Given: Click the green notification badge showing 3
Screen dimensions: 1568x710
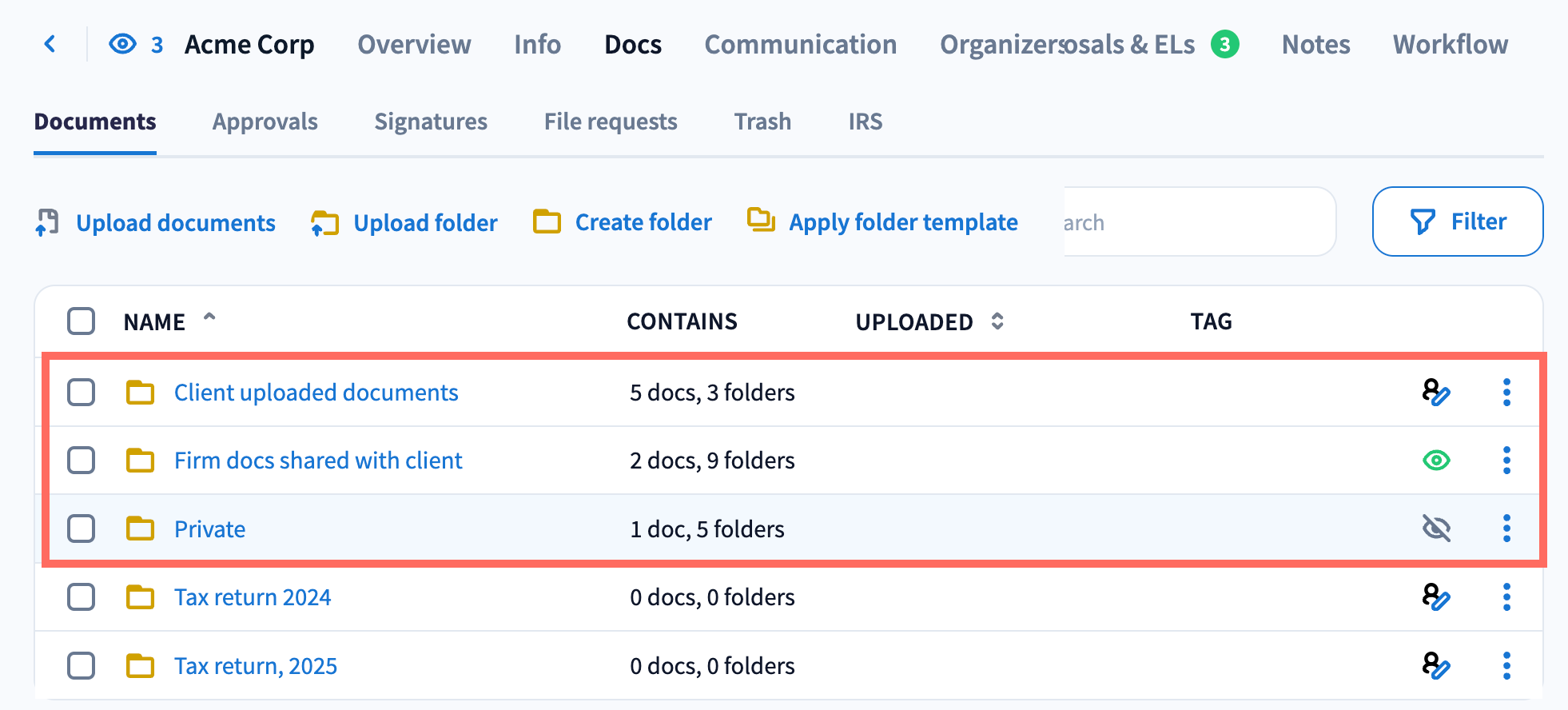Looking at the screenshot, I should click(x=1224, y=45).
